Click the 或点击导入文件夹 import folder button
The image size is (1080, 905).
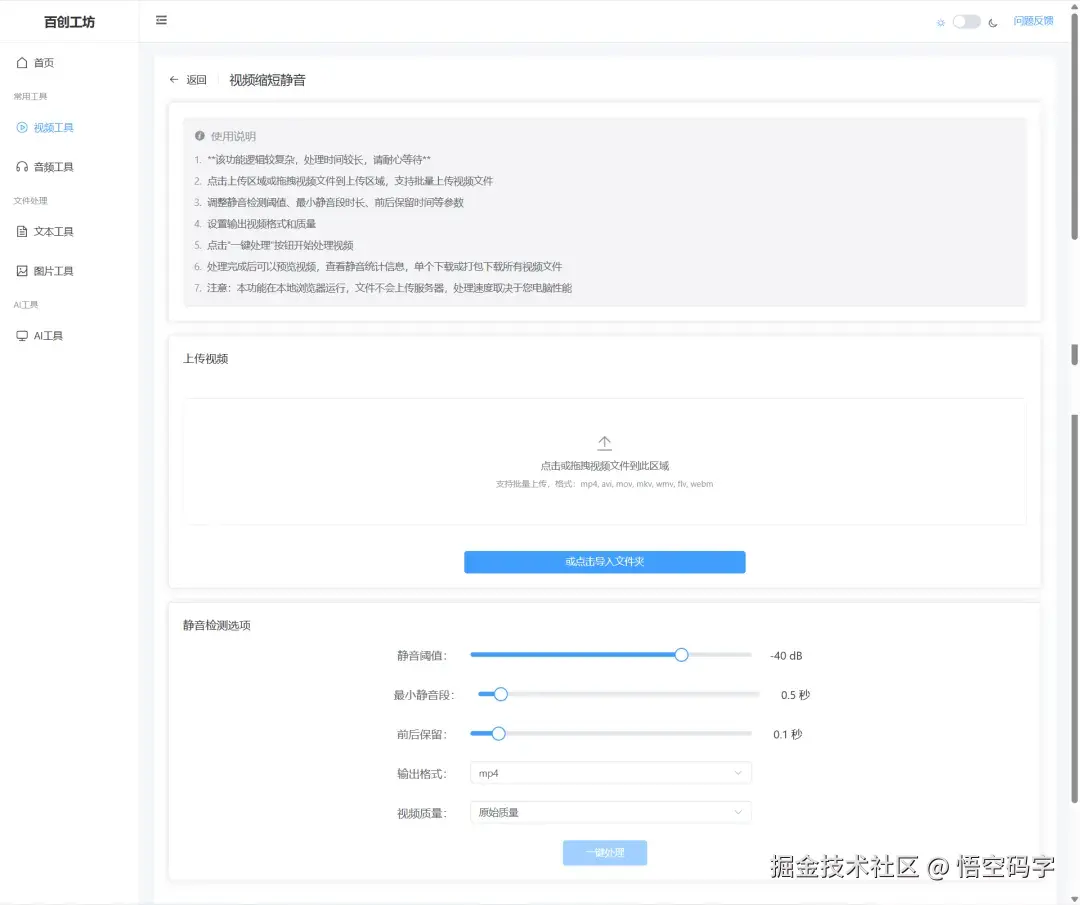[604, 562]
